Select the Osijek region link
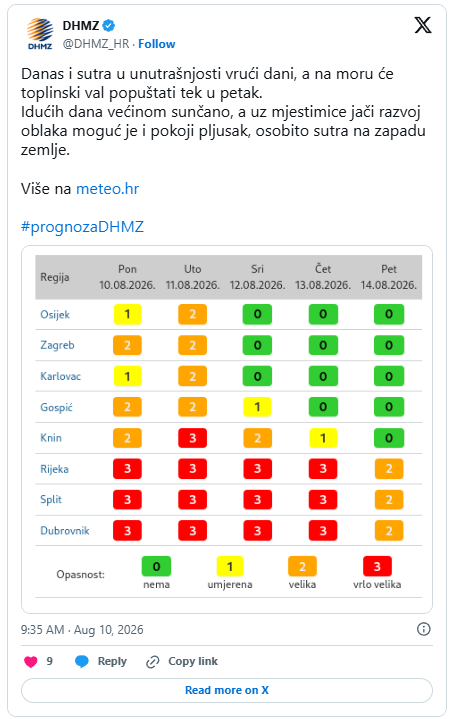Viewport: 455px width, 719px height. pyautogui.click(x=55, y=315)
